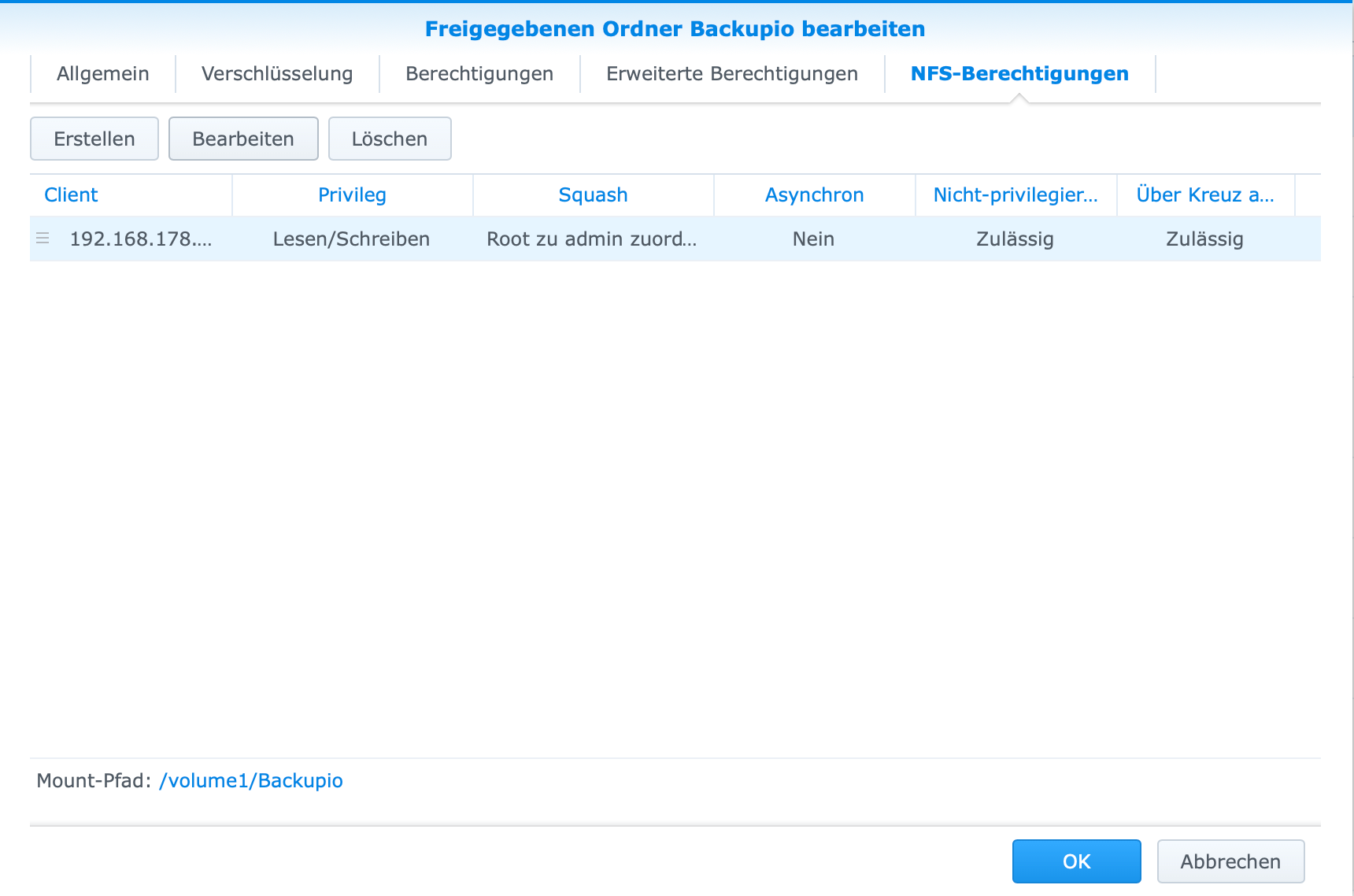Sort rules by Asynchron column

pyautogui.click(x=813, y=194)
